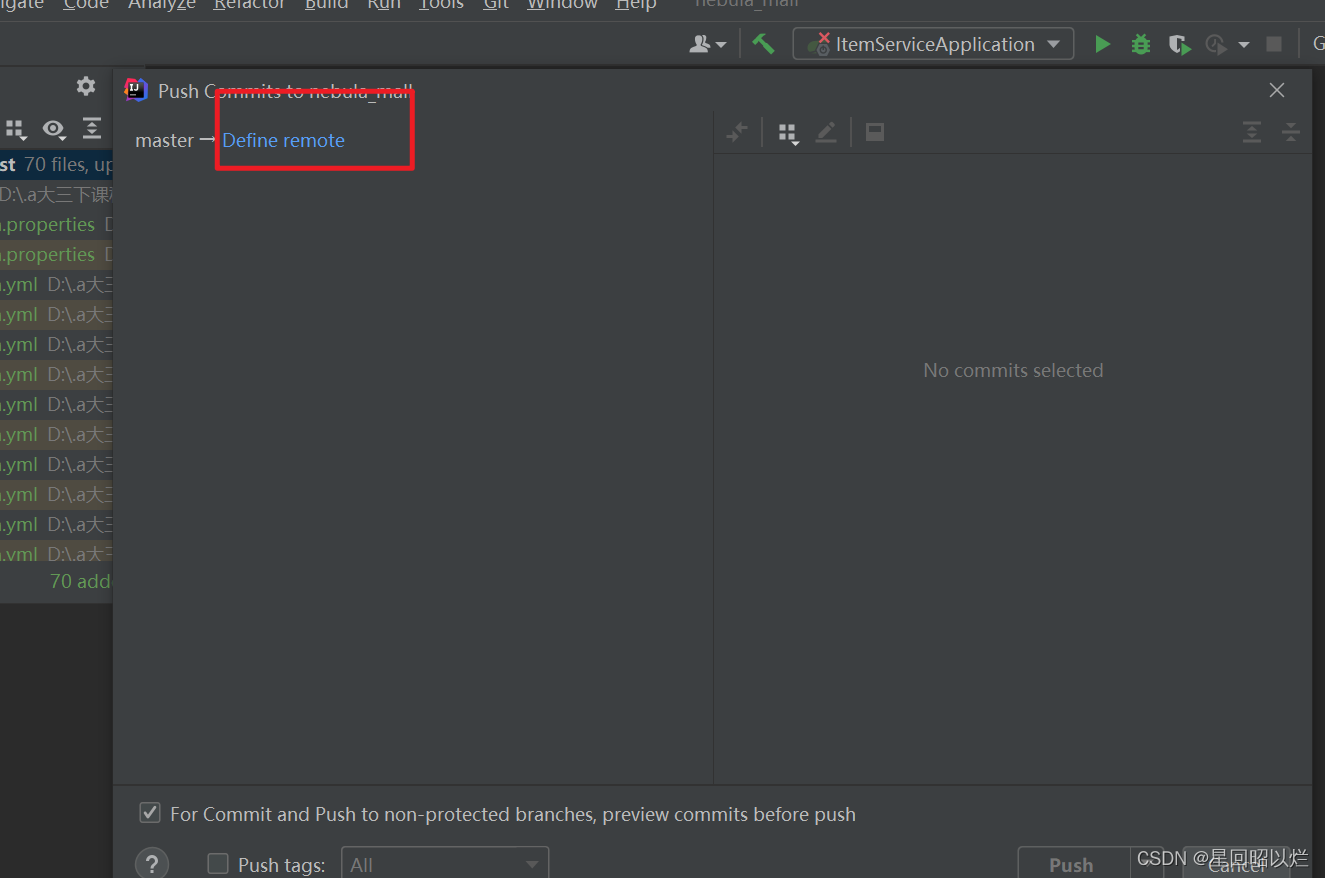Click the Push Commits dialog title text
This screenshot has width=1325, height=878.
coord(285,91)
